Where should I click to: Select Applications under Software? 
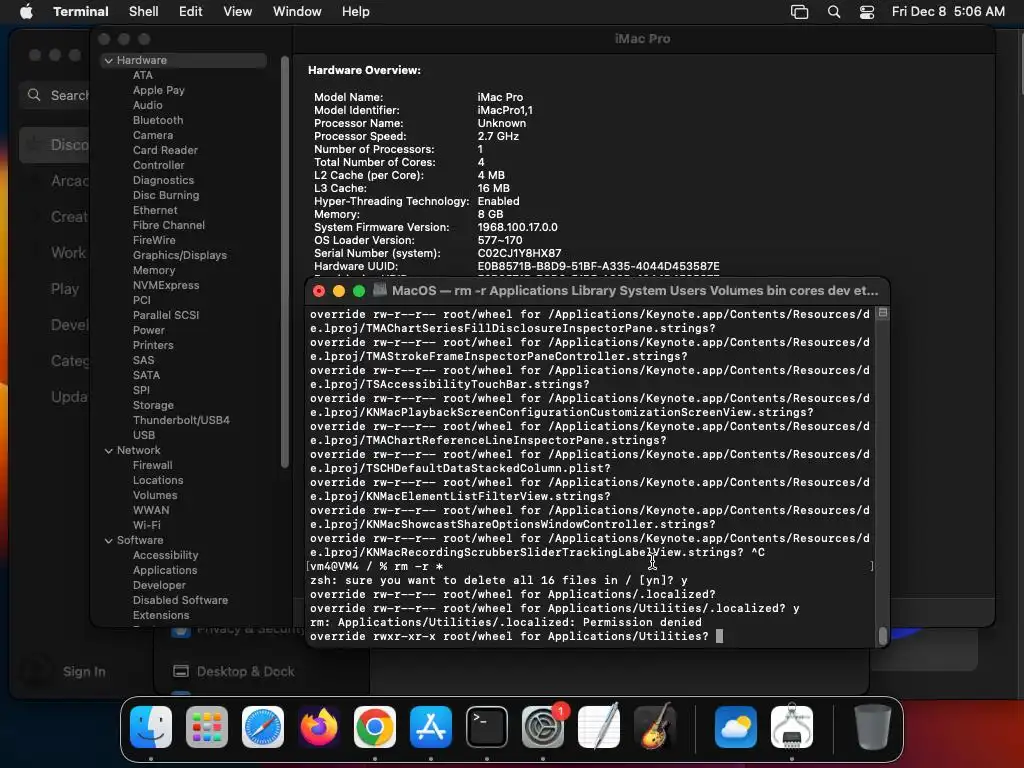click(x=165, y=571)
